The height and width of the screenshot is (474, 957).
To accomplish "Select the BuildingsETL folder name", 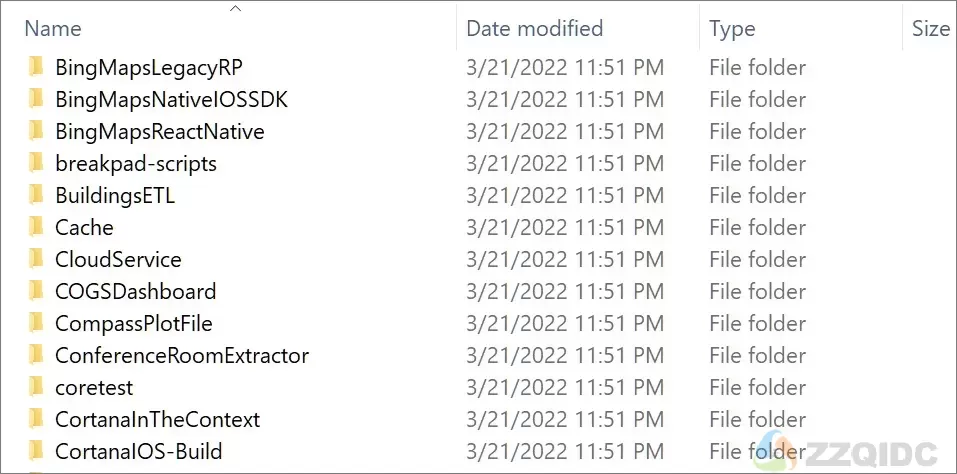I will pyautogui.click(x=115, y=196).
